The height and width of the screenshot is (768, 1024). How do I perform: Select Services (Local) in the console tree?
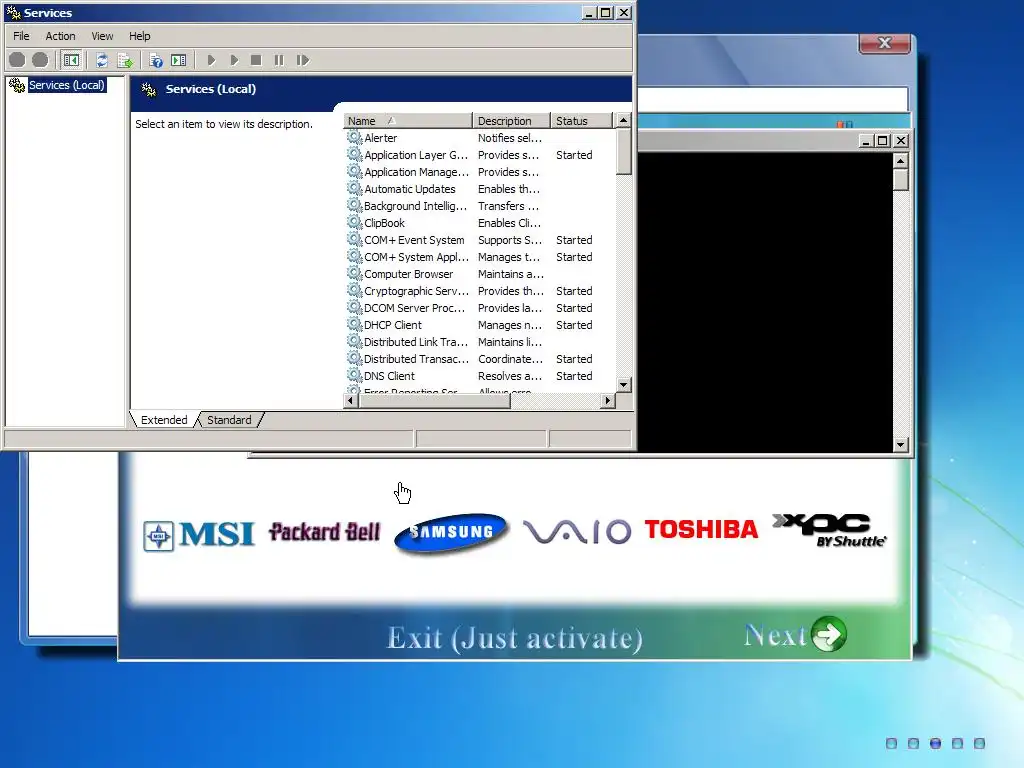pyautogui.click(x=66, y=85)
